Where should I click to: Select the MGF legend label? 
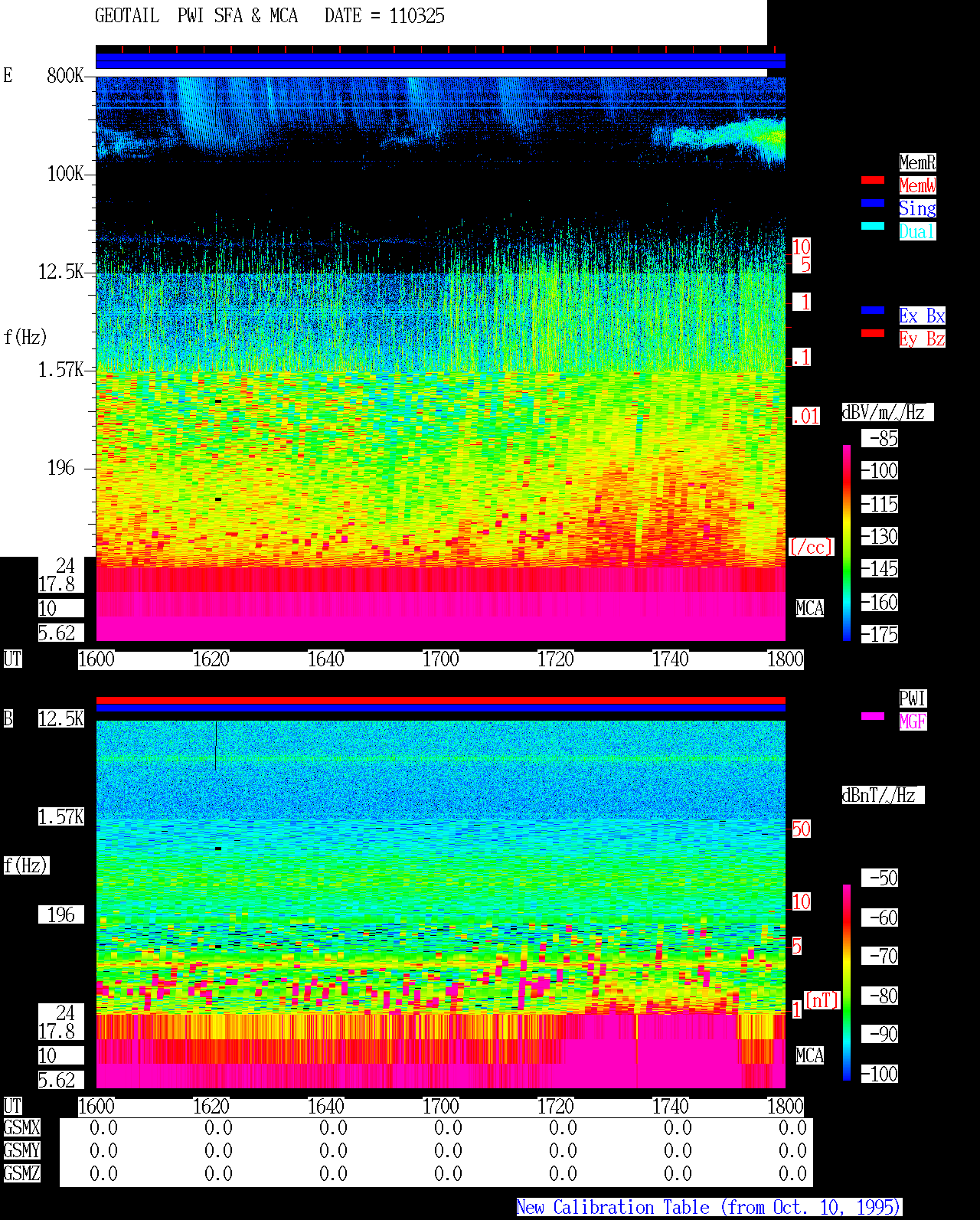(913, 721)
